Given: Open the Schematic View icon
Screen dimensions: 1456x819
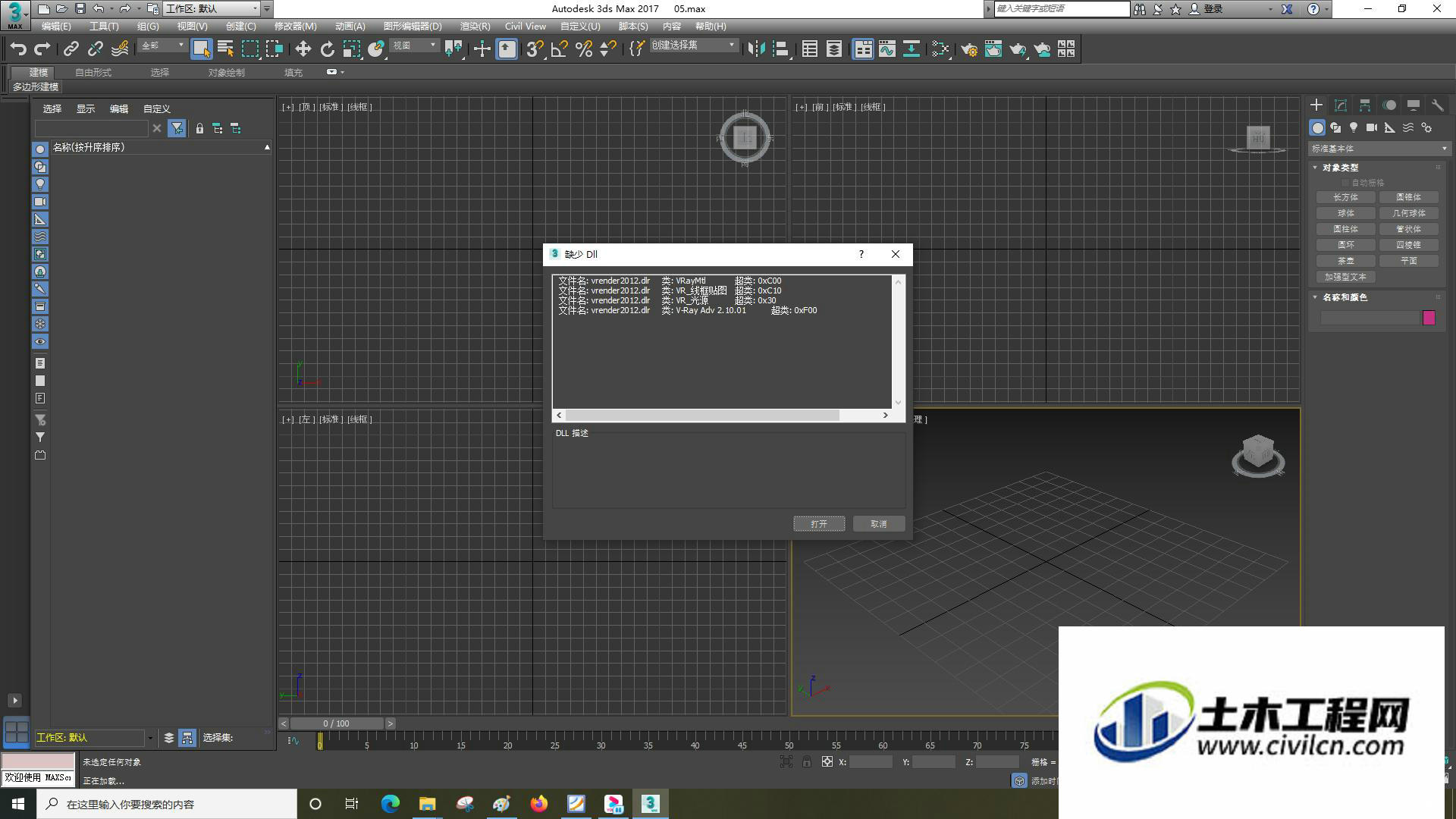Looking at the screenshot, I should click(912, 49).
